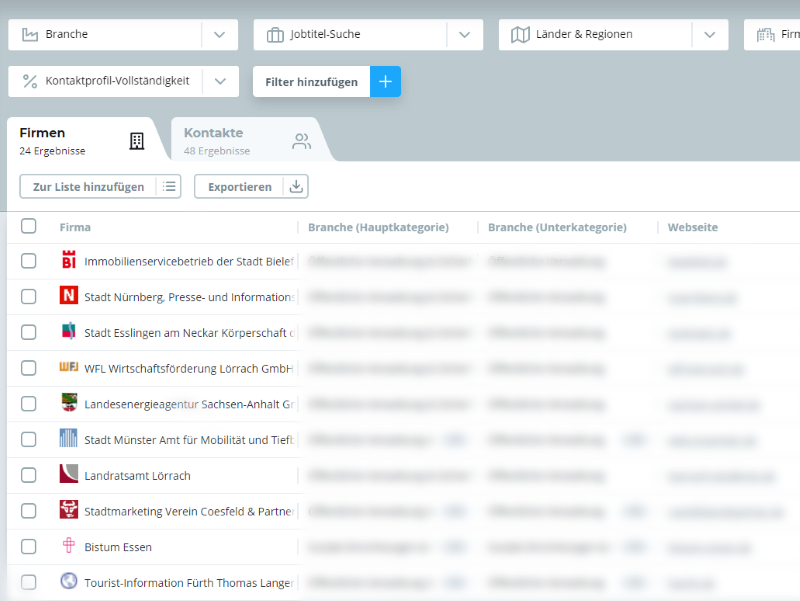The image size is (800, 601).
Task: Click the list icon next to Zur Liste hinzufügen
Action: tap(169, 187)
